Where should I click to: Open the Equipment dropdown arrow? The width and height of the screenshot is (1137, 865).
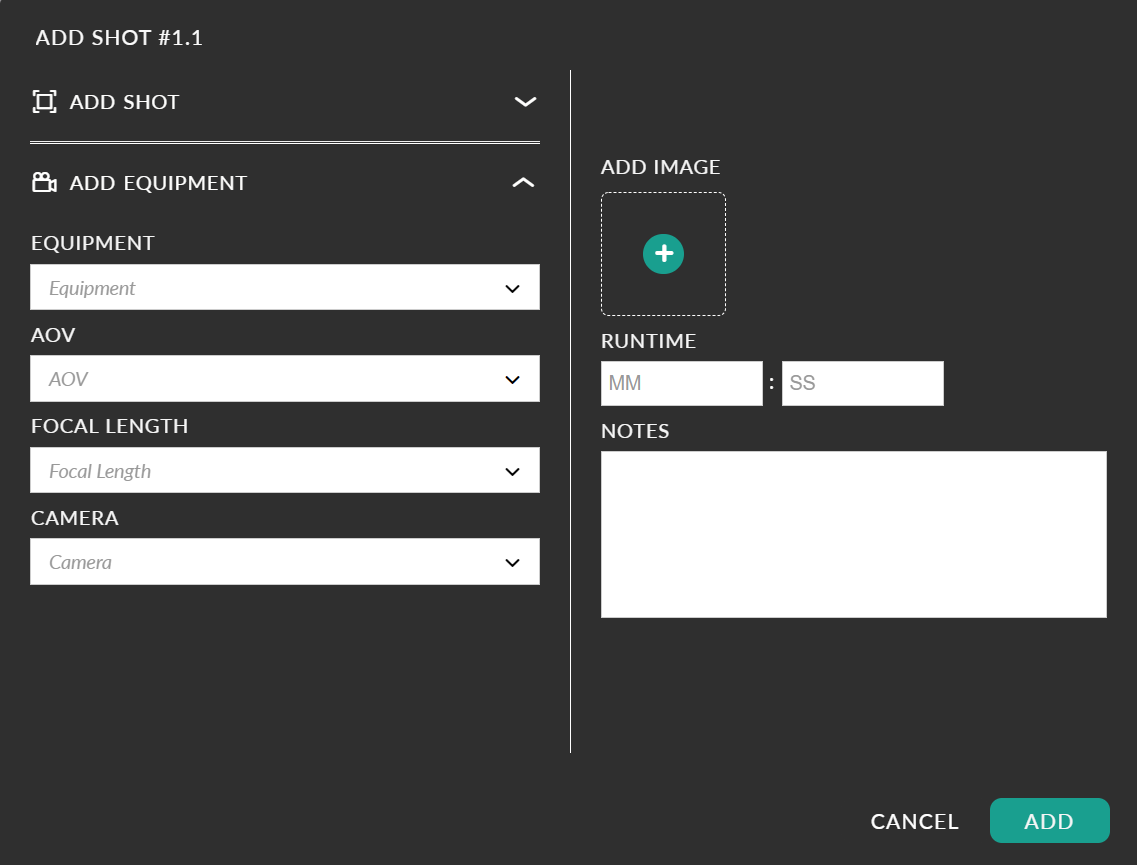point(513,289)
